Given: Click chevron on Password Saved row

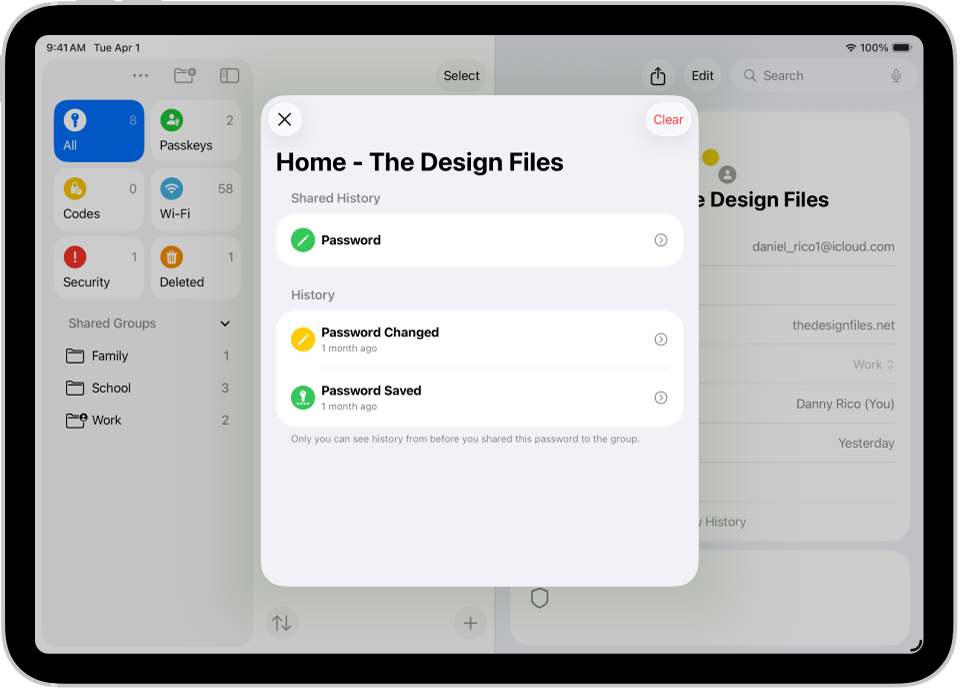Looking at the screenshot, I should pyautogui.click(x=661, y=398).
